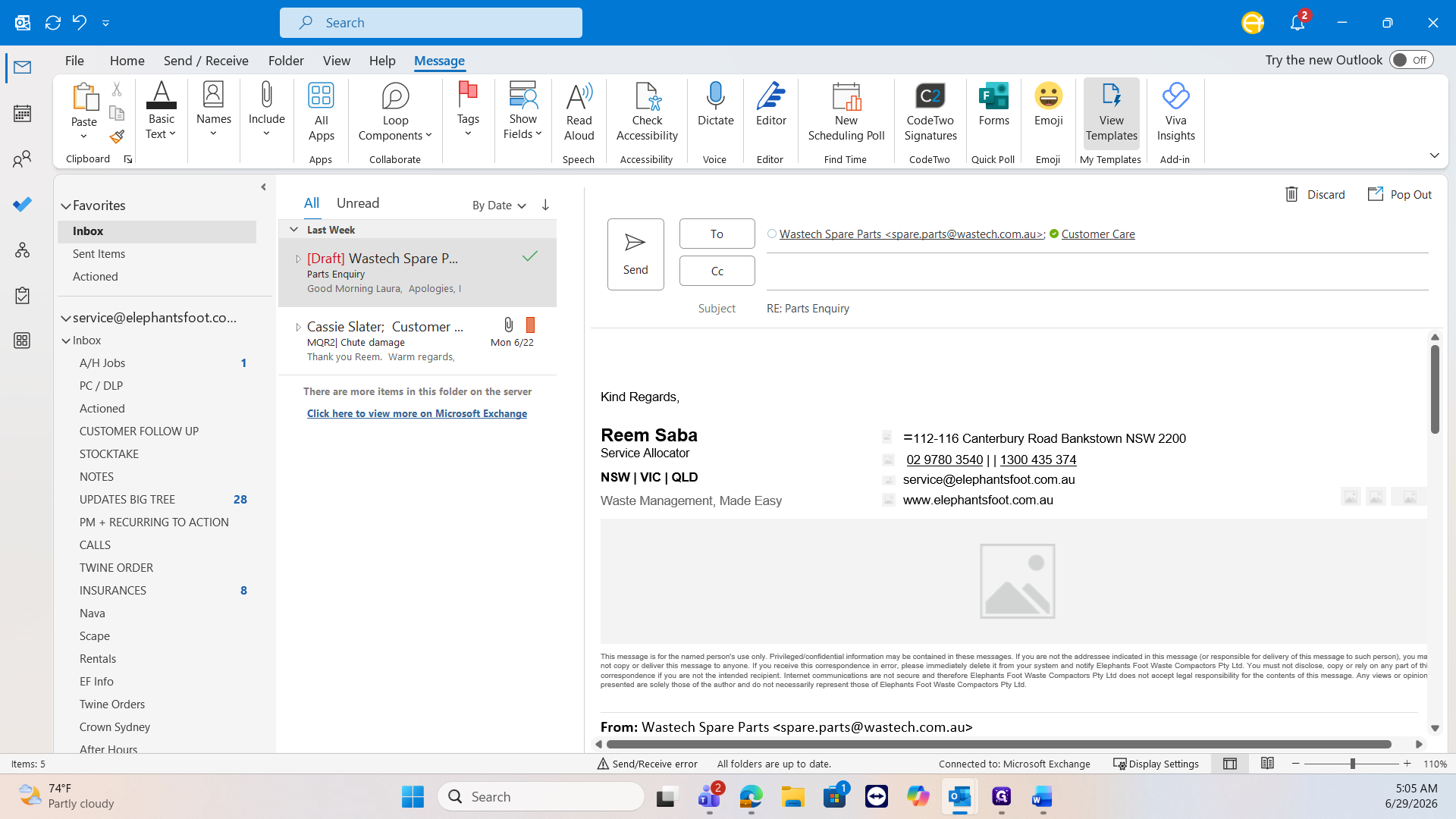1456x819 pixels.
Task: Open notifications bell with 2 alerts
Action: point(1298,22)
